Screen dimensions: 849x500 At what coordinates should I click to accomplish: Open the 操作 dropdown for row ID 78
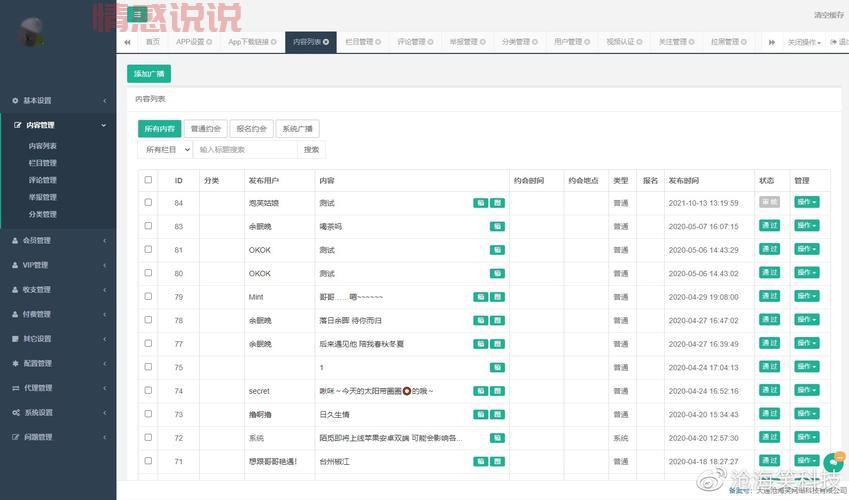coord(806,320)
